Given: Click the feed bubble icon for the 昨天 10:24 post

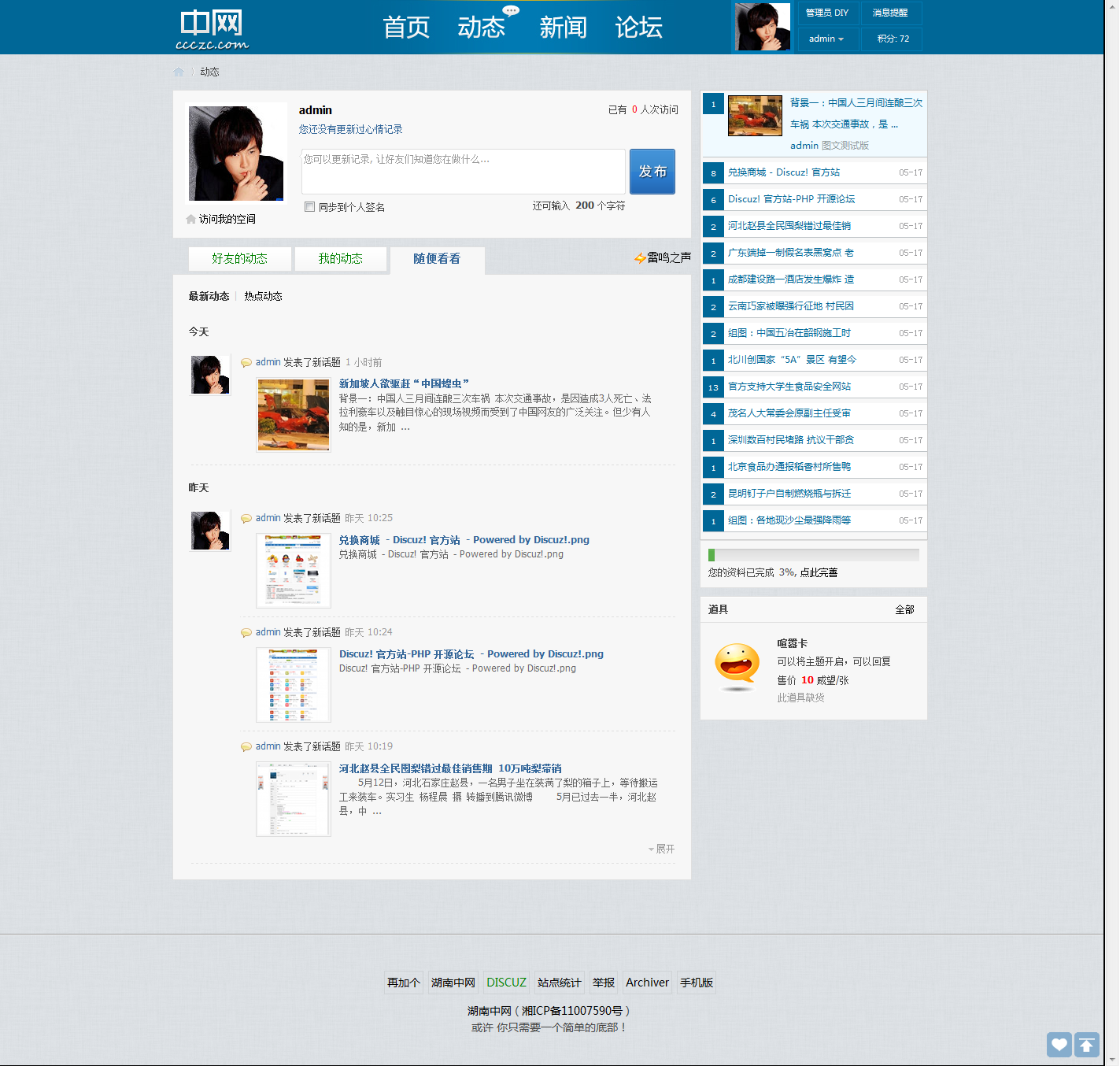Looking at the screenshot, I should [246, 633].
